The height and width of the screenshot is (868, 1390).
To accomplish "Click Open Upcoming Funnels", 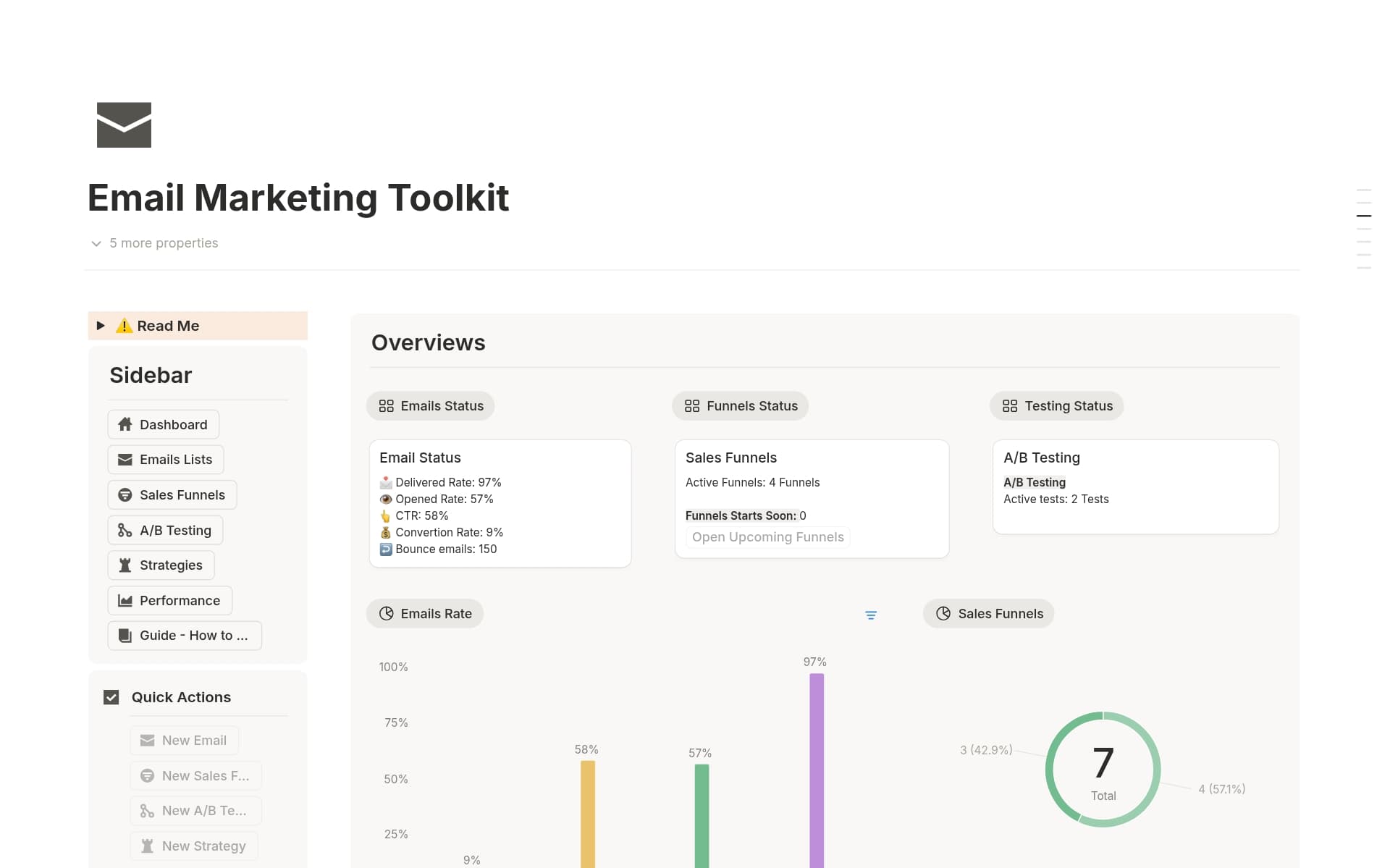I will (x=767, y=536).
